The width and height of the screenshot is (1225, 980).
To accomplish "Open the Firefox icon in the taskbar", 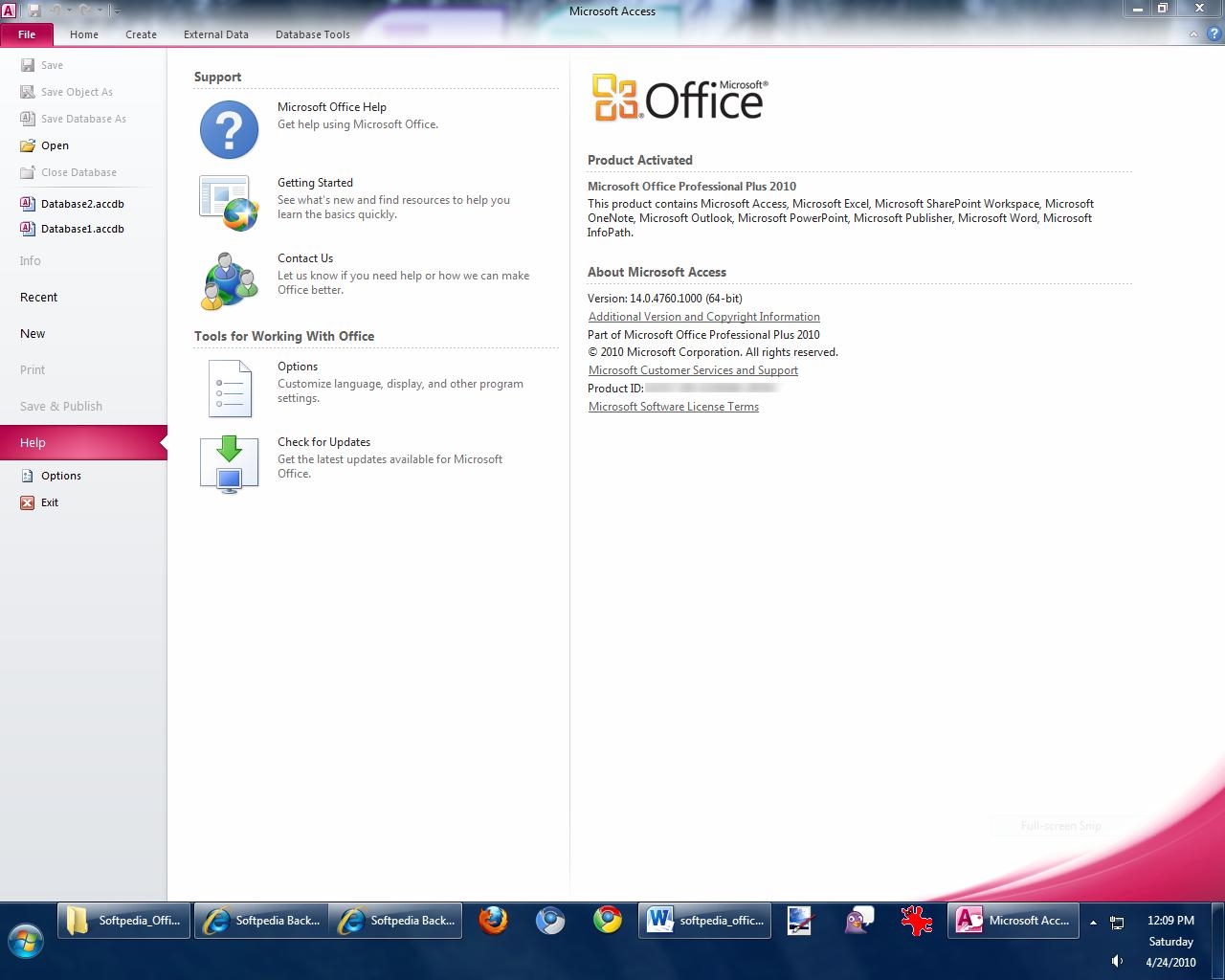I will coord(493,921).
